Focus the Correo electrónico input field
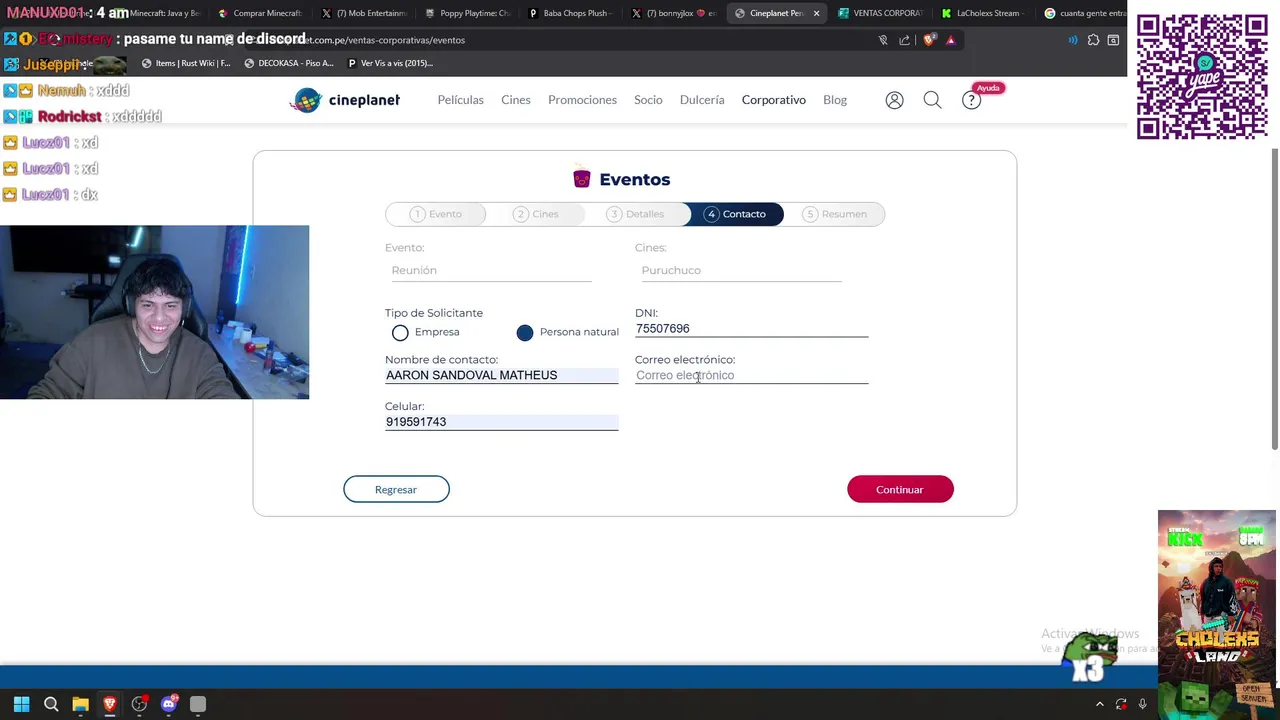Image resolution: width=1280 pixels, height=720 pixels. pyautogui.click(x=751, y=375)
